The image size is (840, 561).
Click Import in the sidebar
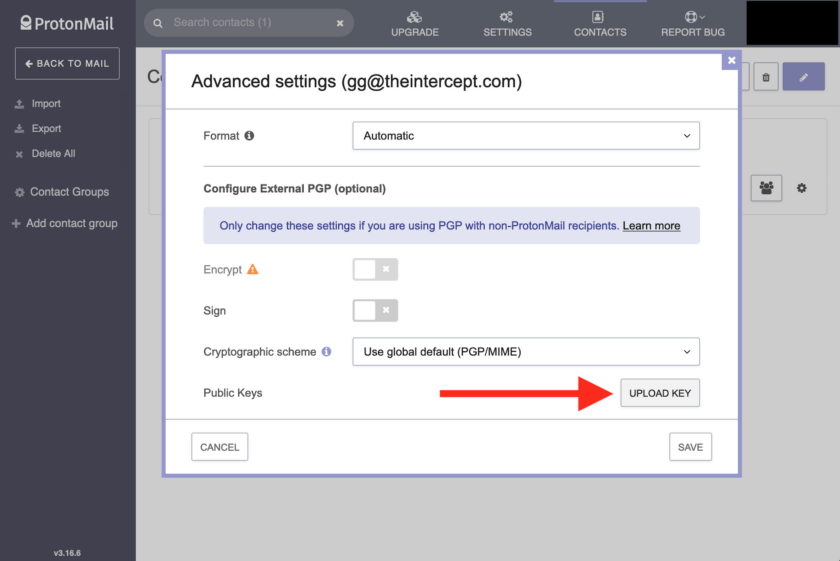coord(38,103)
